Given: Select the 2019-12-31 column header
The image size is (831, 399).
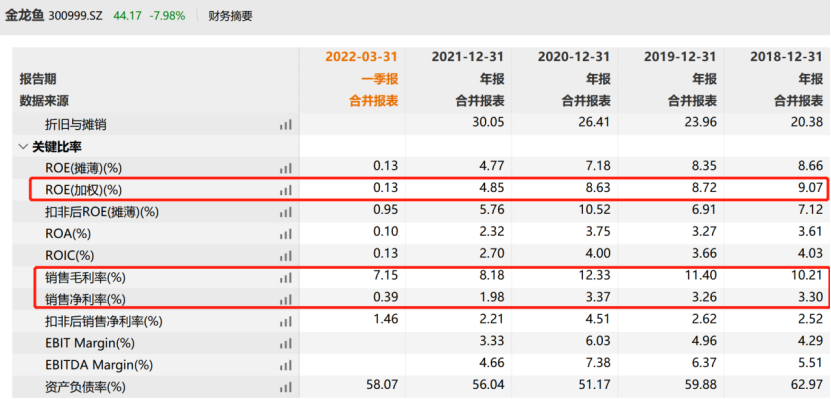Looking at the screenshot, I should point(680,57).
